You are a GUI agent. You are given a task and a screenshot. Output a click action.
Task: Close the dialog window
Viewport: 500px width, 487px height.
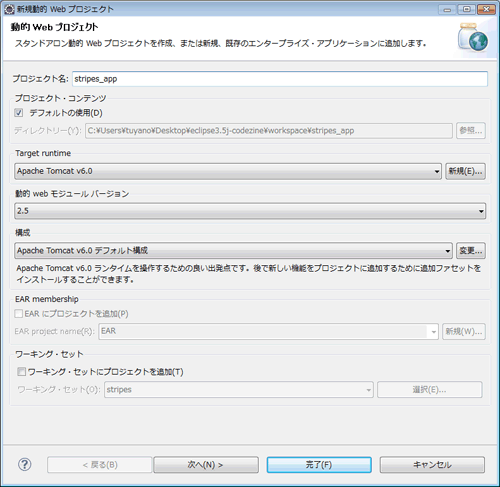(486, 9)
